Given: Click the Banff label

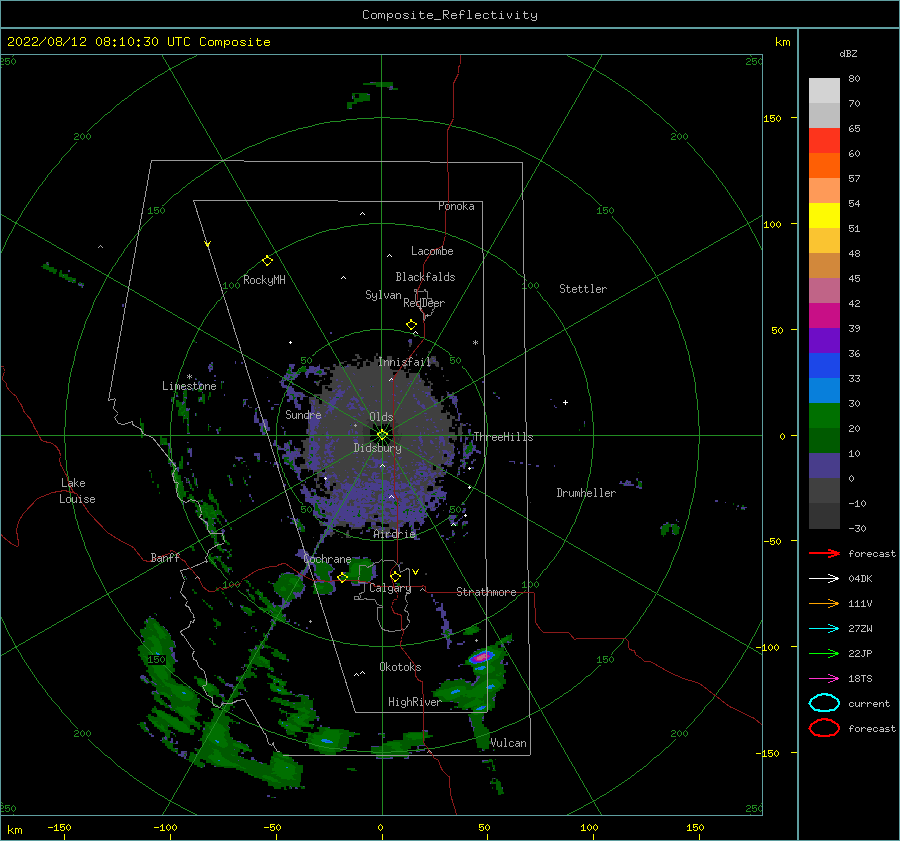Looking at the screenshot, I should click(x=165, y=557).
